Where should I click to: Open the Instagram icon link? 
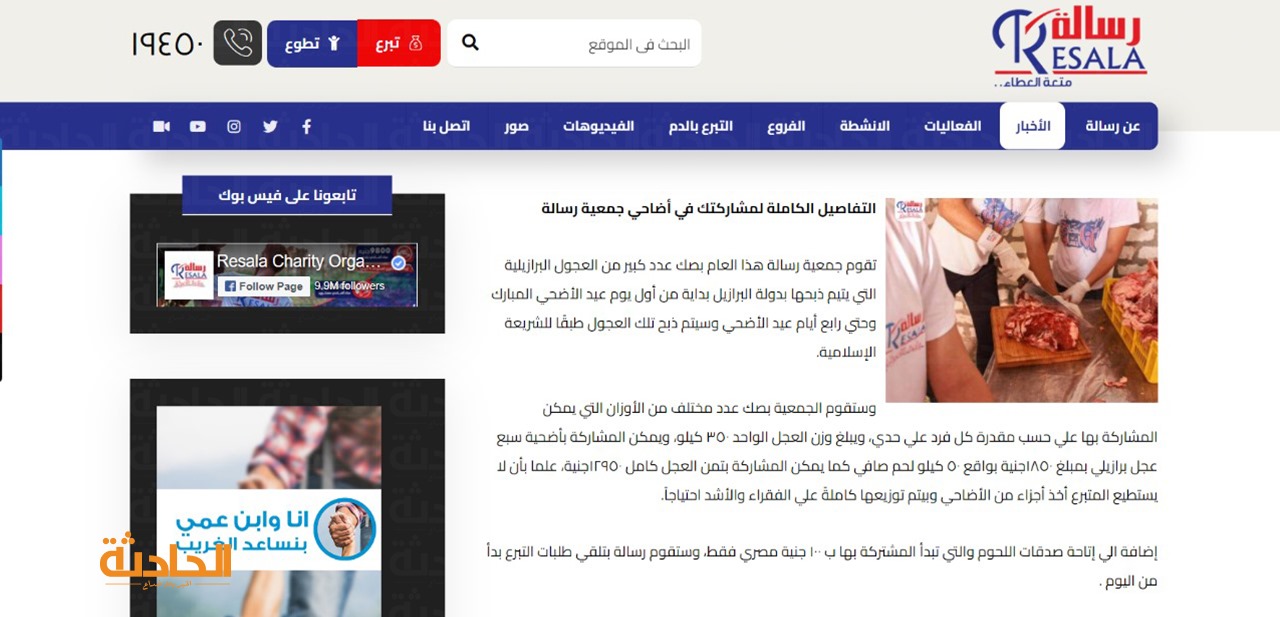pos(234,126)
